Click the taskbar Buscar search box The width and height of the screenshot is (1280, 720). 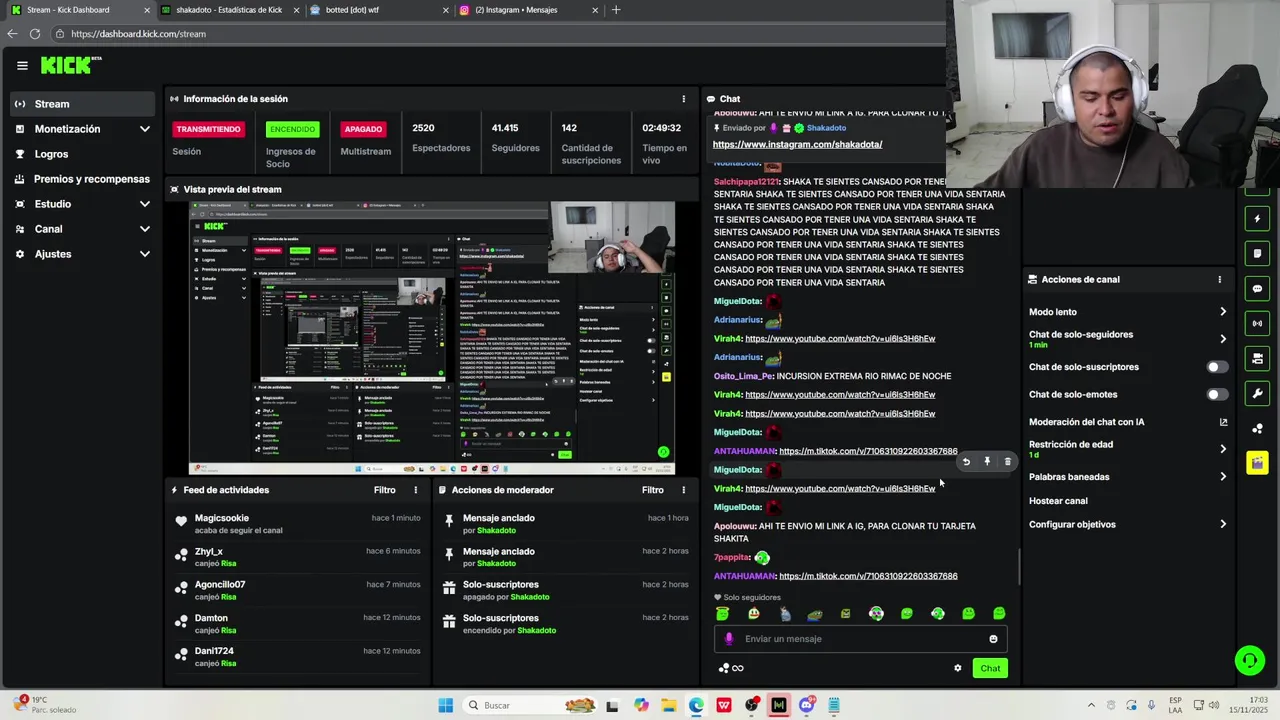pos(530,706)
